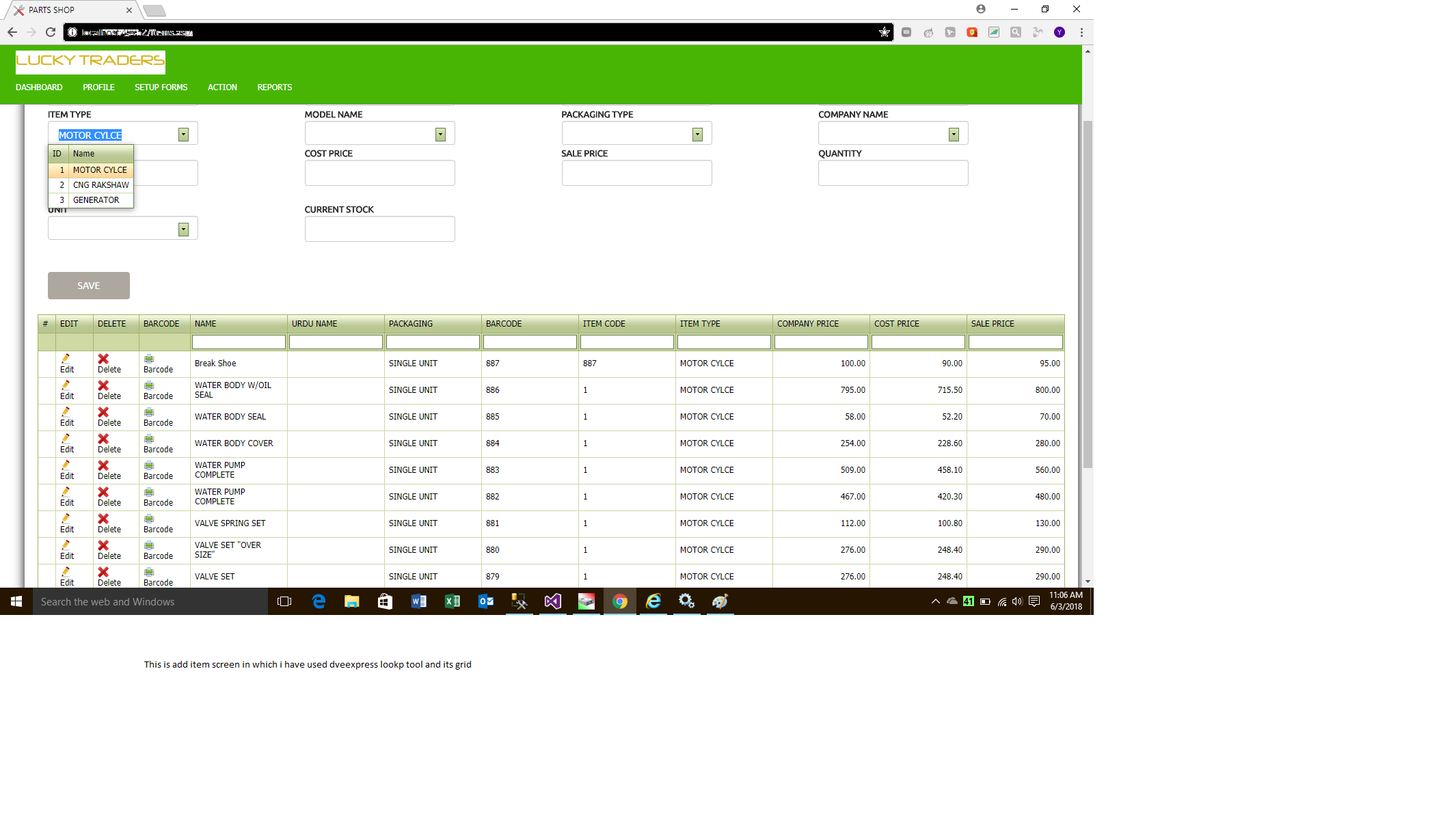Screen dimensions: 1456x835
Task: Sort grid by COST PRICE header
Action: (x=918, y=324)
